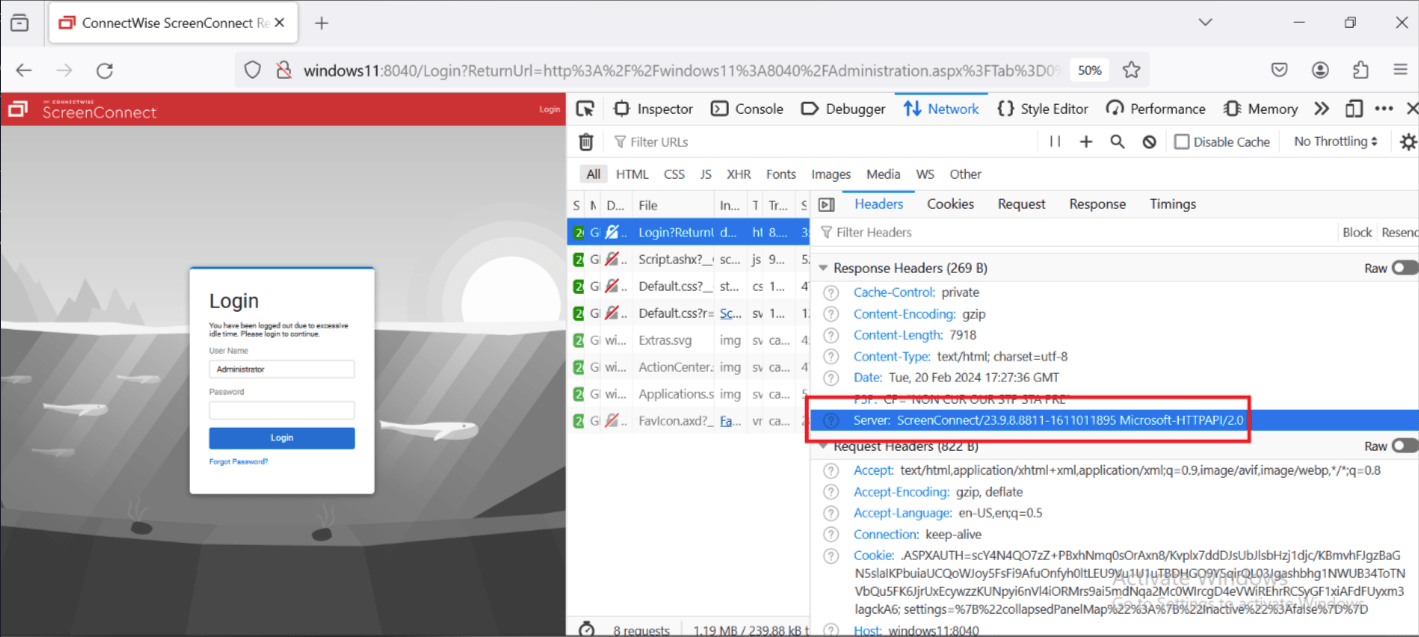
Task: Open the Performance panel
Action: 1155,108
